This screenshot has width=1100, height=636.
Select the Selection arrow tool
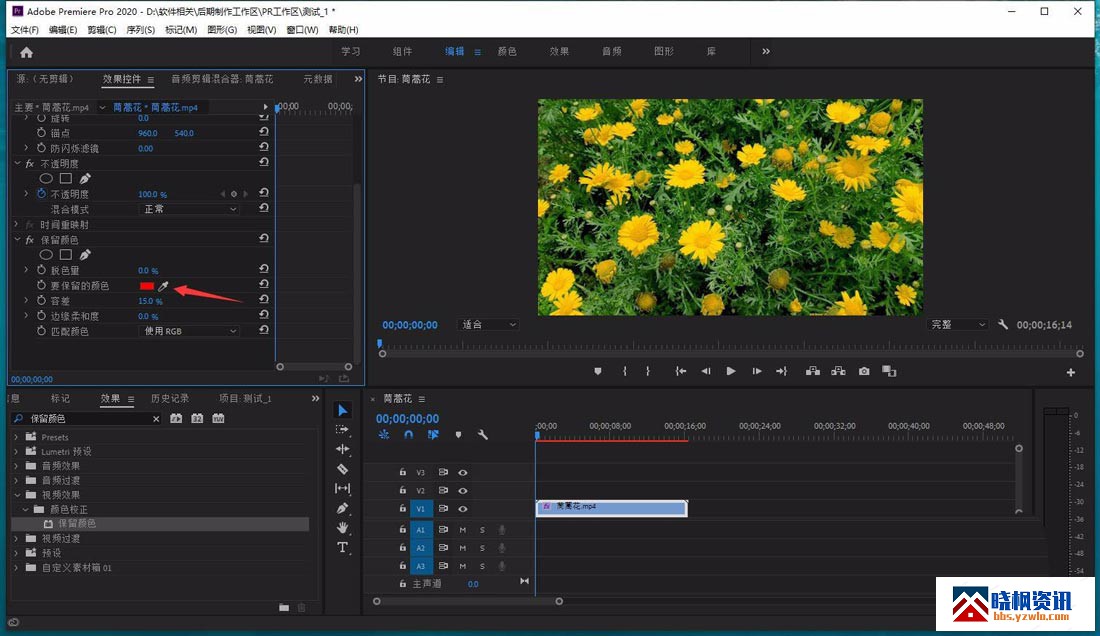click(342, 410)
